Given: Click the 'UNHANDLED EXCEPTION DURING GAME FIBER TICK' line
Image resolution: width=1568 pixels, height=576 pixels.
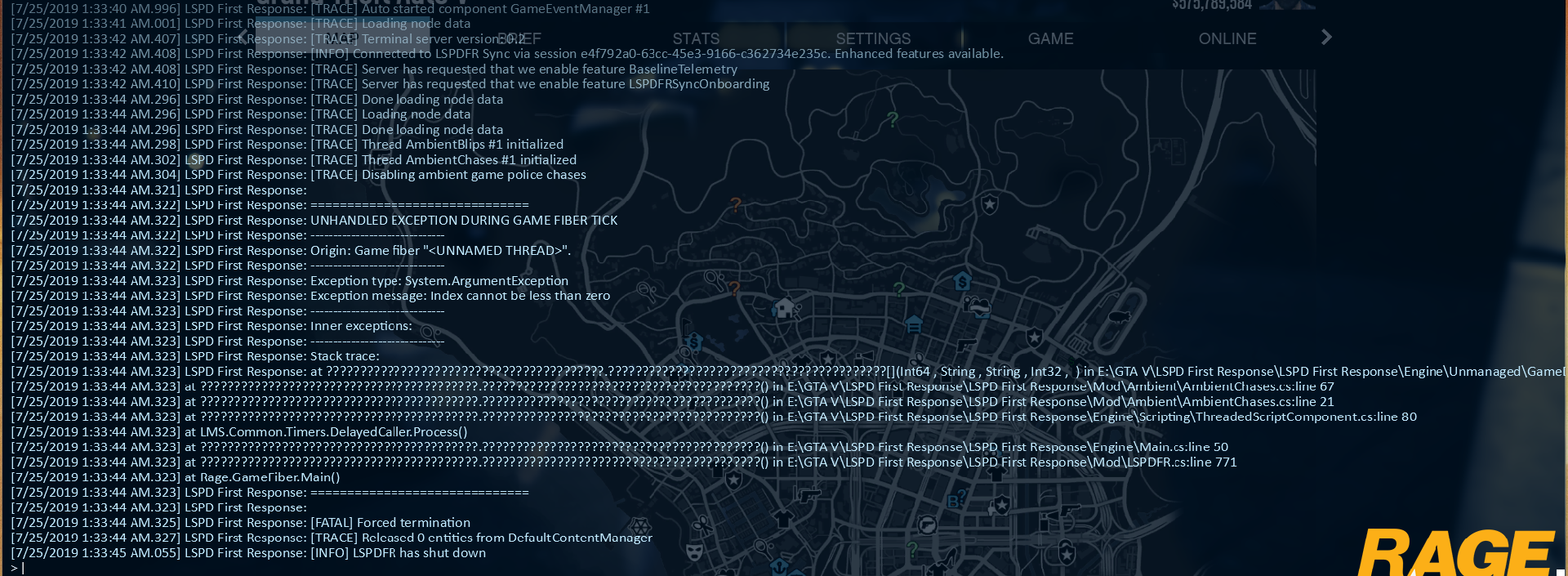Looking at the screenshot, I should (314, 221).
